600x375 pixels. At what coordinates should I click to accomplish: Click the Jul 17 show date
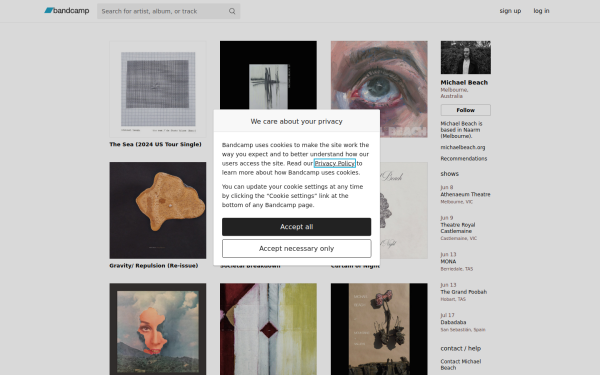447,315
